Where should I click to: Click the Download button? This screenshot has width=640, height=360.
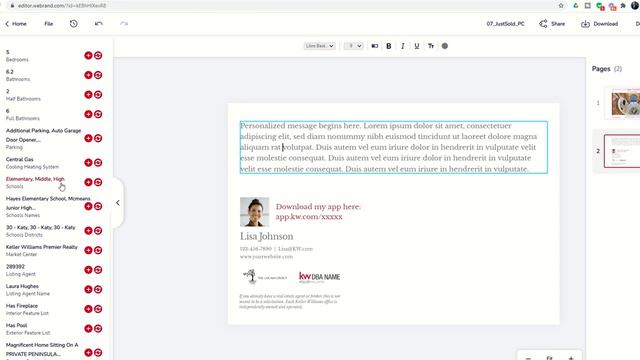coord(599,24)
